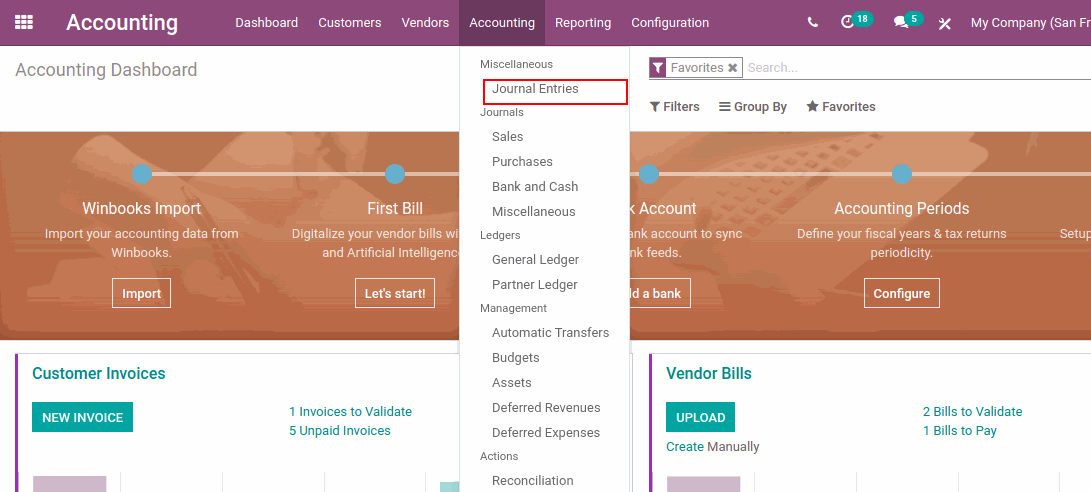Open the activities clock icon with badge 18

pos(848,22)
